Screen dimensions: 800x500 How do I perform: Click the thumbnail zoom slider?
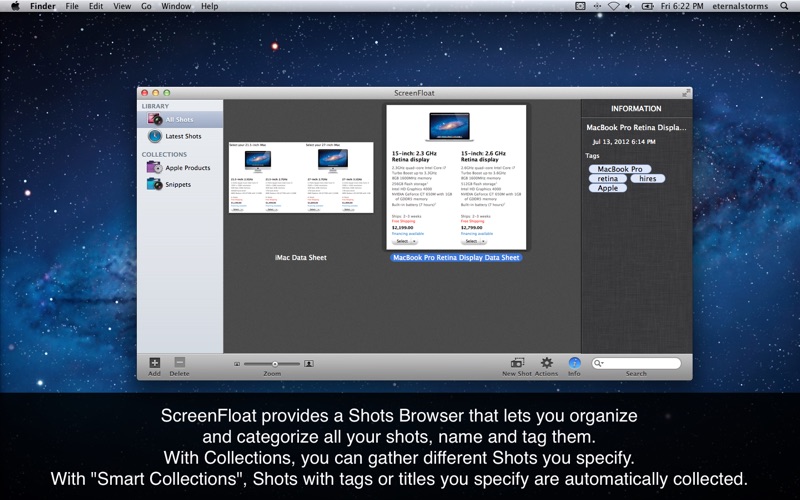[273, 364]
